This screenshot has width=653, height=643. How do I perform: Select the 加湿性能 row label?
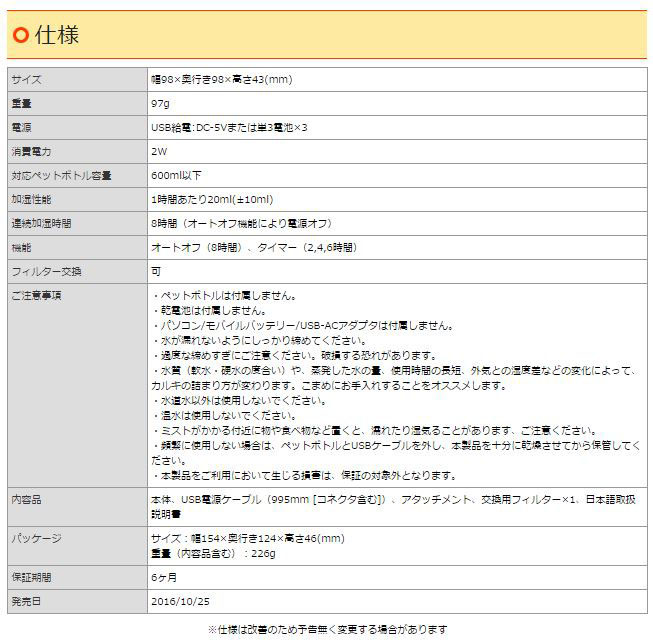pos(32,199)
